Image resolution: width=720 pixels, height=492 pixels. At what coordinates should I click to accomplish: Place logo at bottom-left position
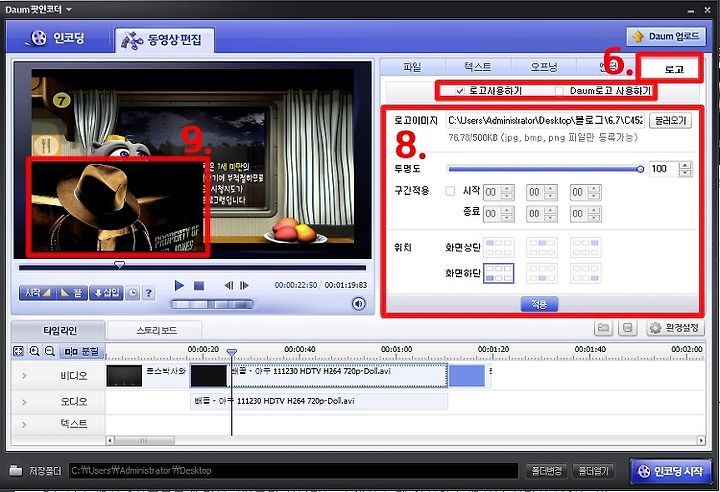(x=499, y=273)
